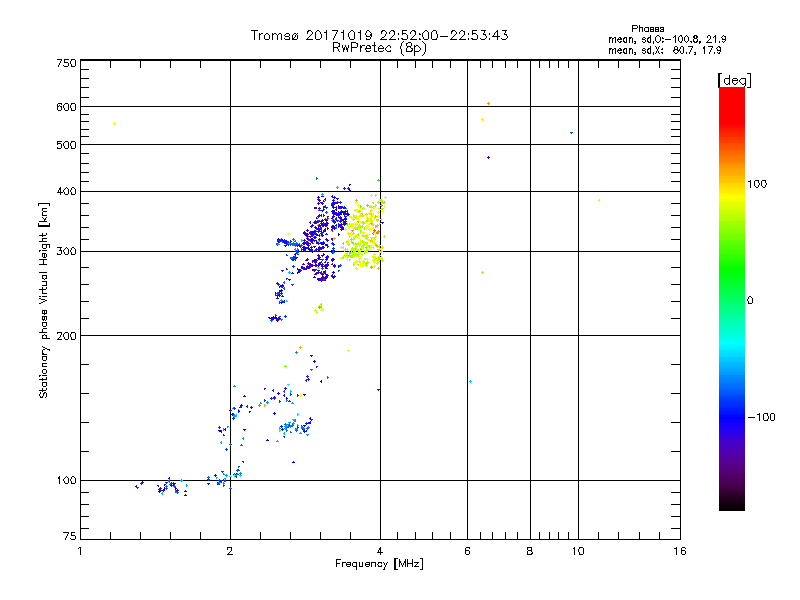Click the '2' x-axis tick label
The image size is (800, 600).
pos(230,552)
